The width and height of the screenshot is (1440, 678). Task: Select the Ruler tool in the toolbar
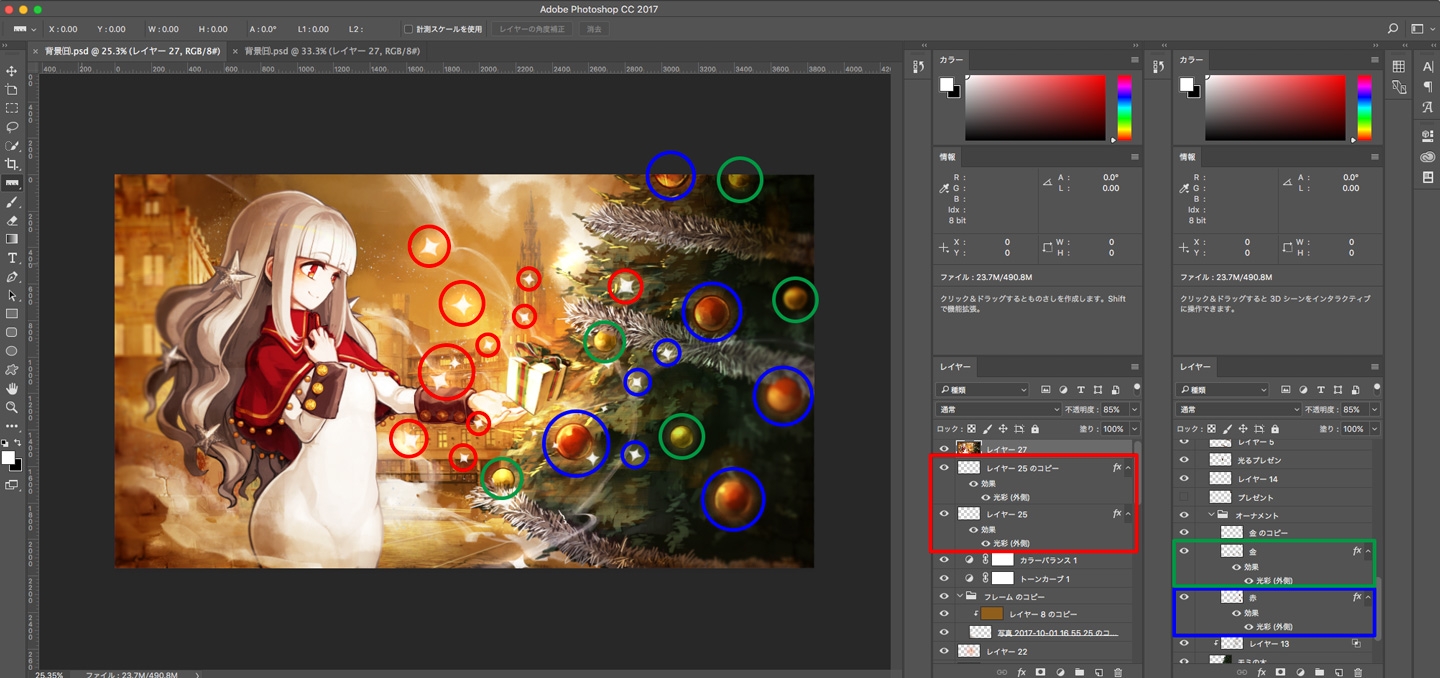[12, 183]
